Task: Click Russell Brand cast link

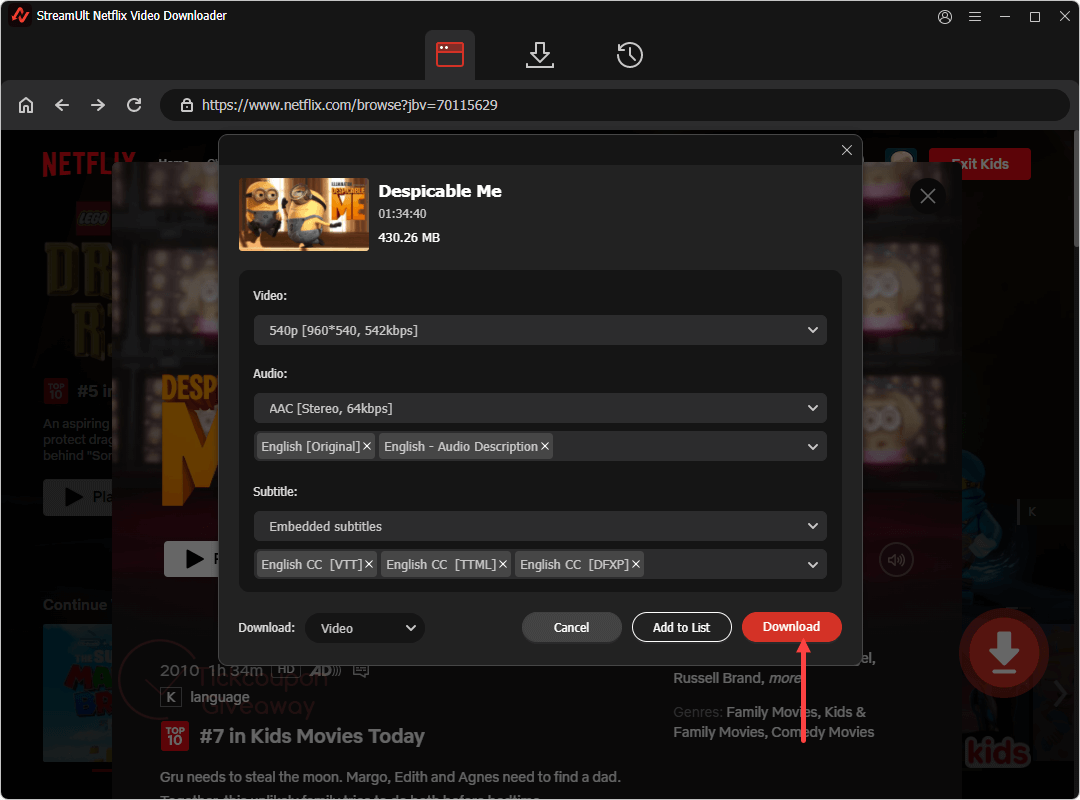Action: tap(717, 678)
